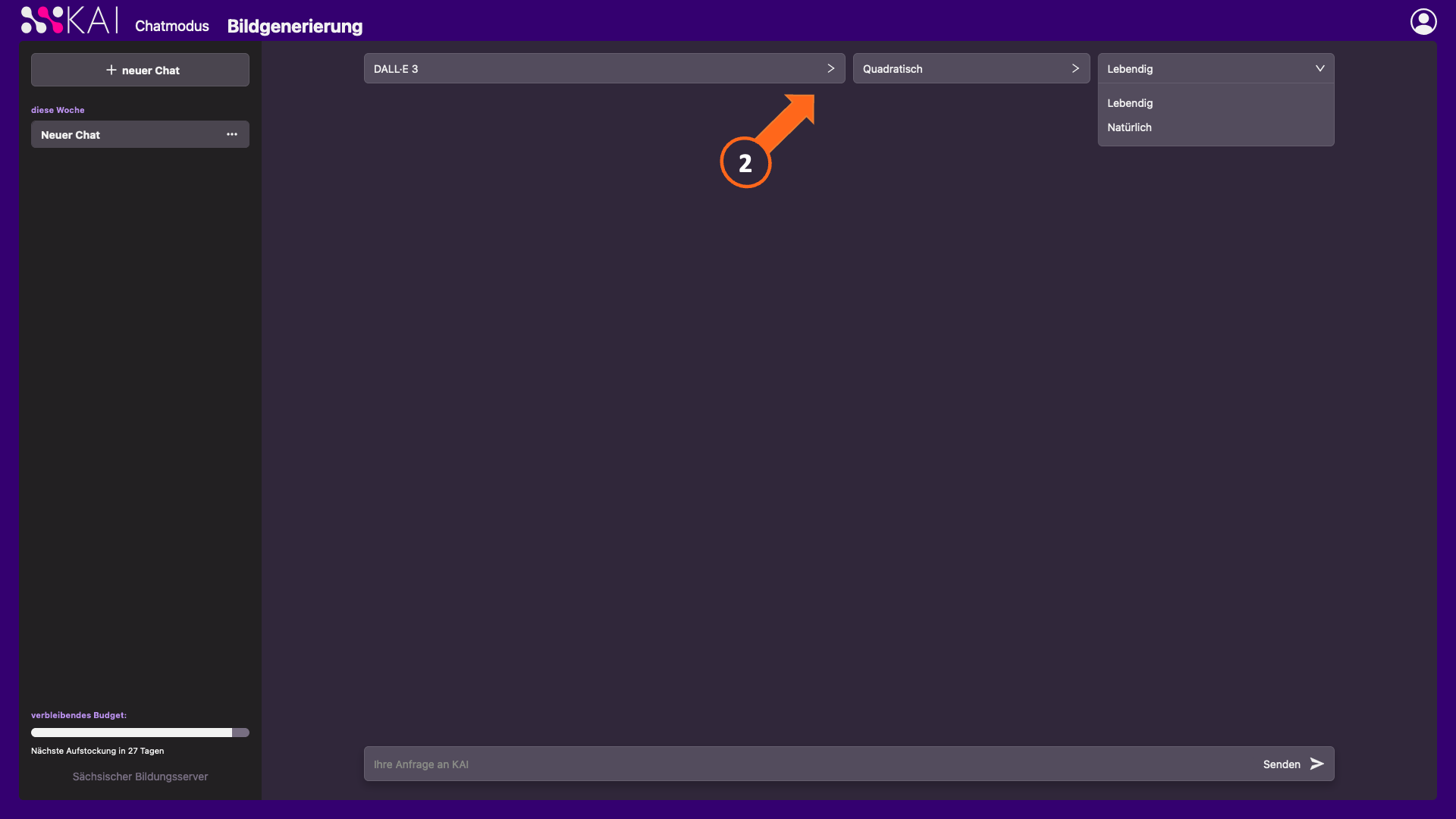Click the verbleibendes Budget label
Image resolution: width=1456 pixels, height=819 pixels.
click(79, 715)
